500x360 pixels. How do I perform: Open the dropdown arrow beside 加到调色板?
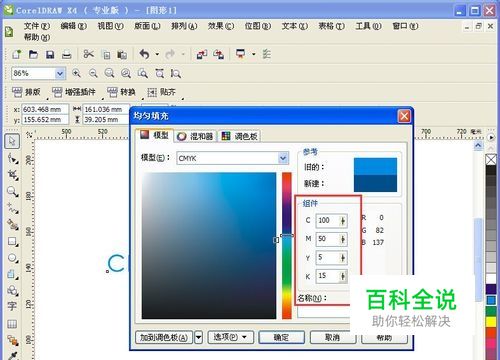pyautogui.click(x=198, y=337)
